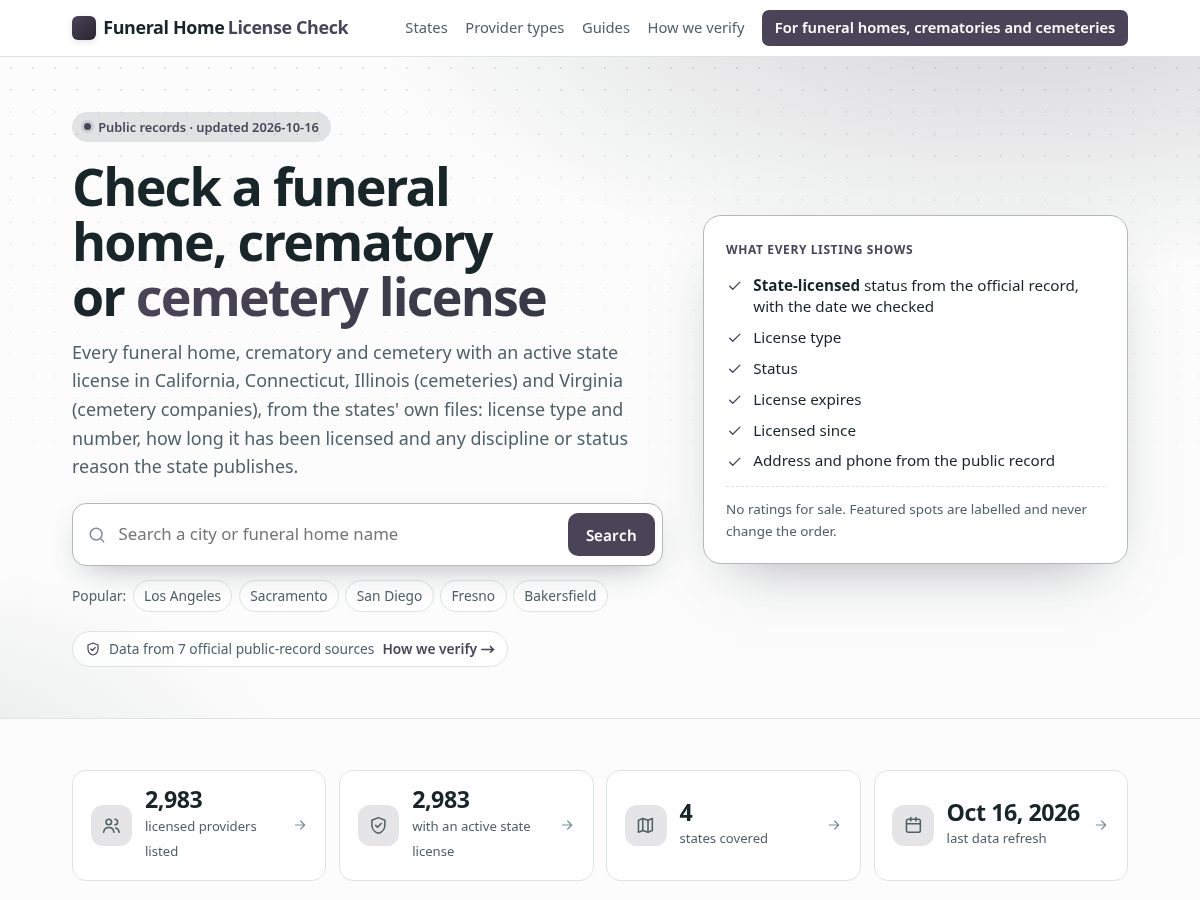The image size is (1200, 900).
Task: Click the map icon on states covered card
Action: click(646, 825)
